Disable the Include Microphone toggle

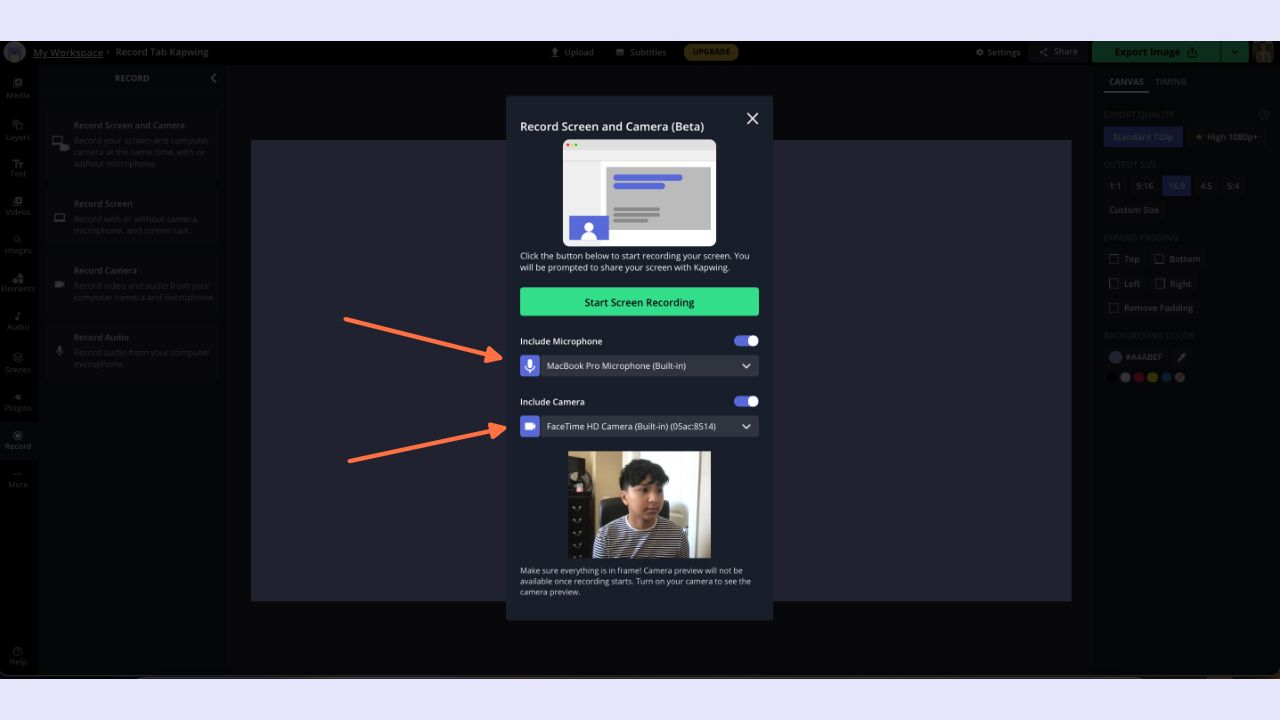point(746,341)
